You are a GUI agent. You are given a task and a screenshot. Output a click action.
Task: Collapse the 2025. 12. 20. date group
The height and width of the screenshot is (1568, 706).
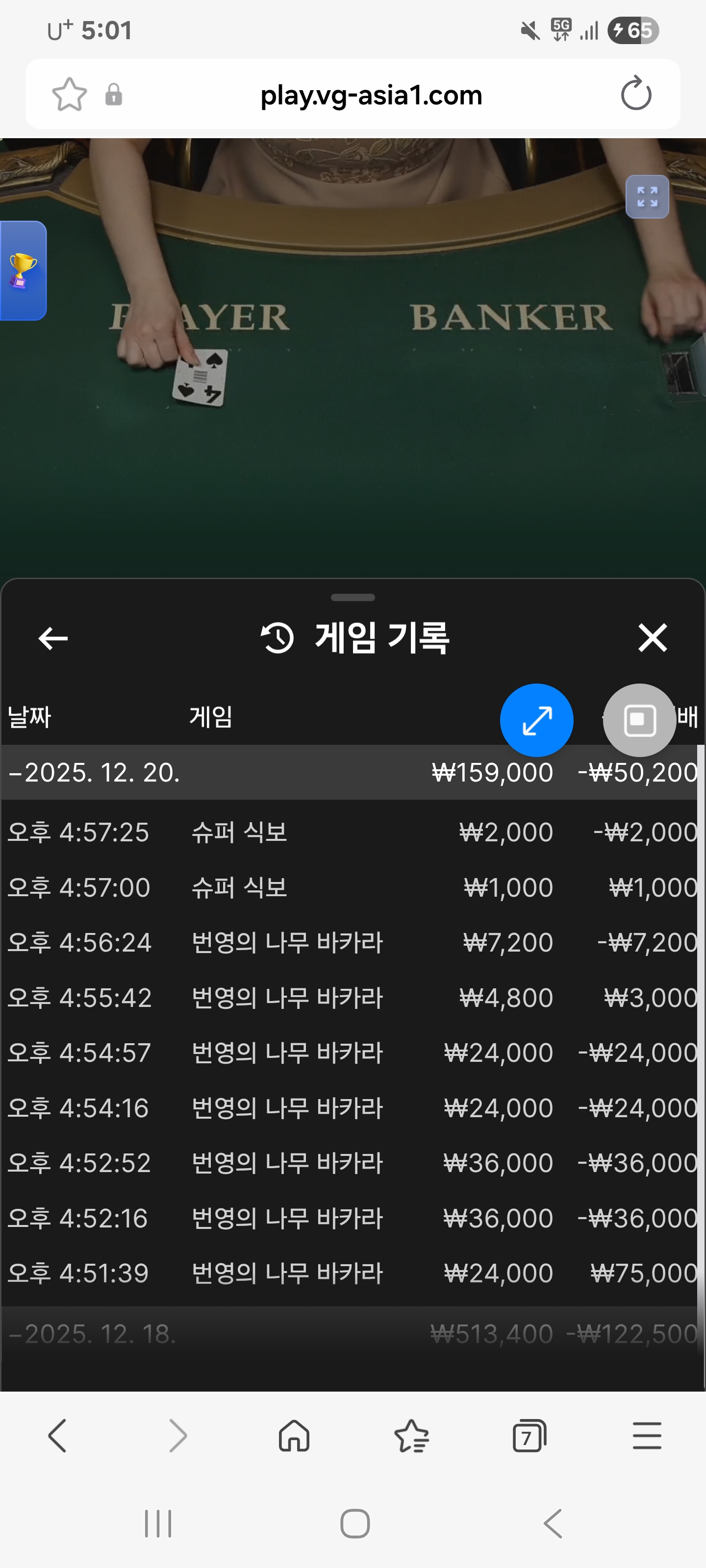(x=95, y=772)
